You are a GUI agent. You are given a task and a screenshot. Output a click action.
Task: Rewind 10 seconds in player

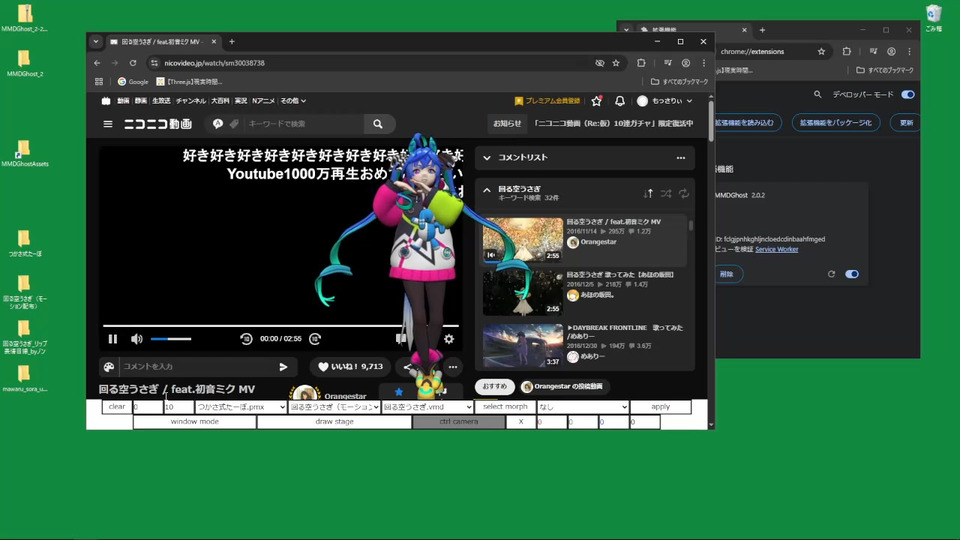[246, 339]
